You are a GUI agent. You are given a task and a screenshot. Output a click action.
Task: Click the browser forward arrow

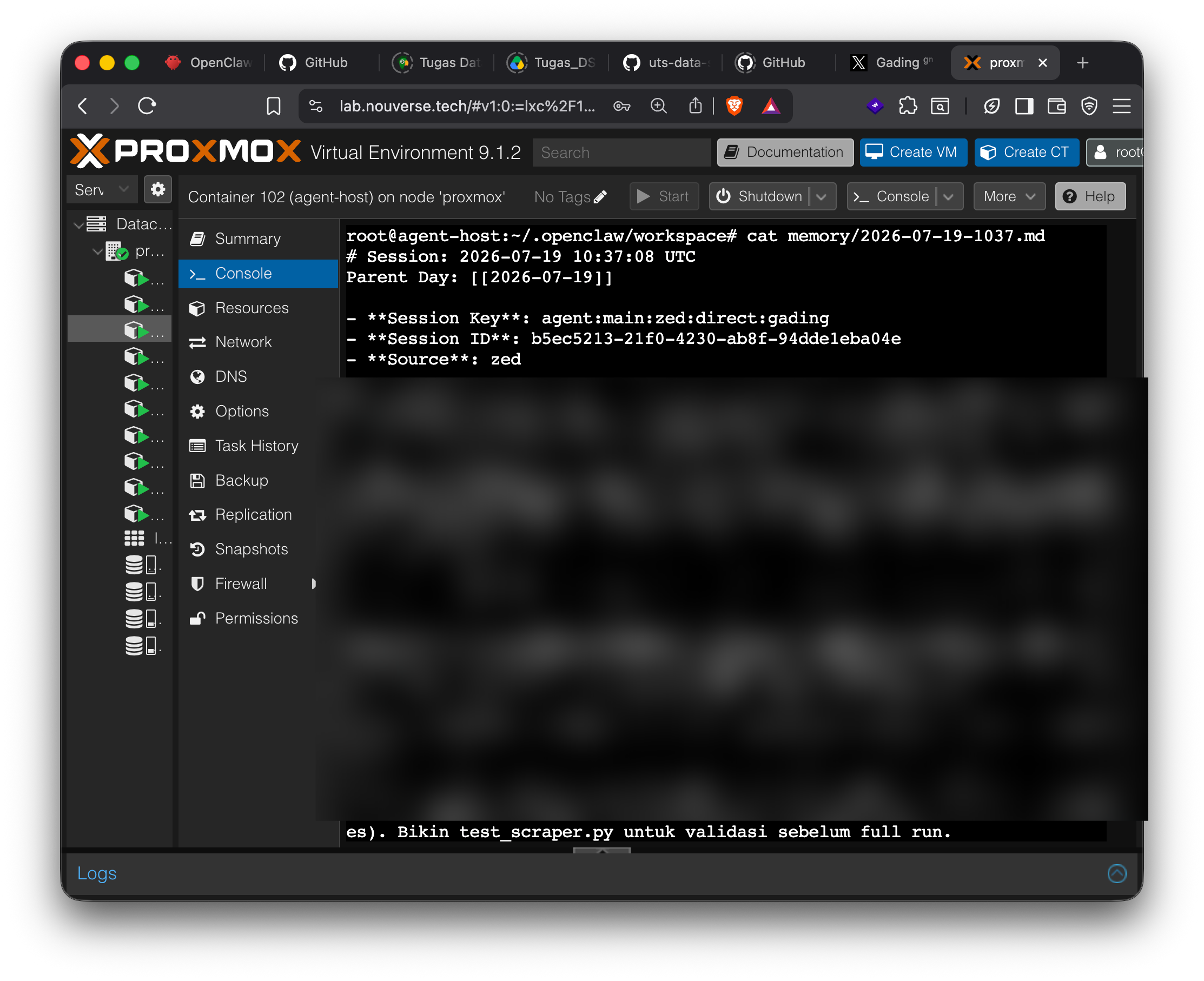(114, 105)
